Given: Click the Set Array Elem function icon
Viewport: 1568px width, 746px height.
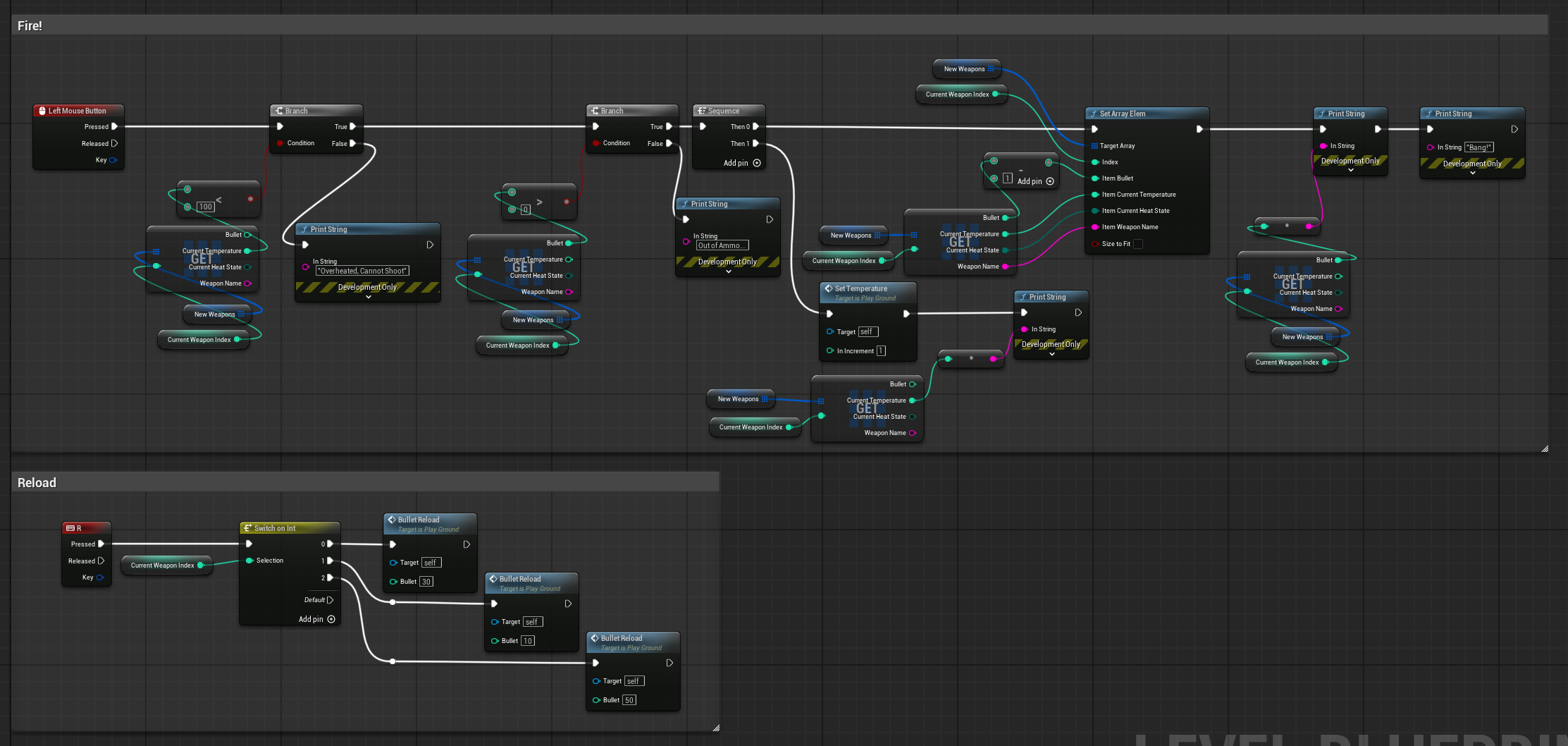Looking at the screenshot, I should click(x=1093, y=114).
